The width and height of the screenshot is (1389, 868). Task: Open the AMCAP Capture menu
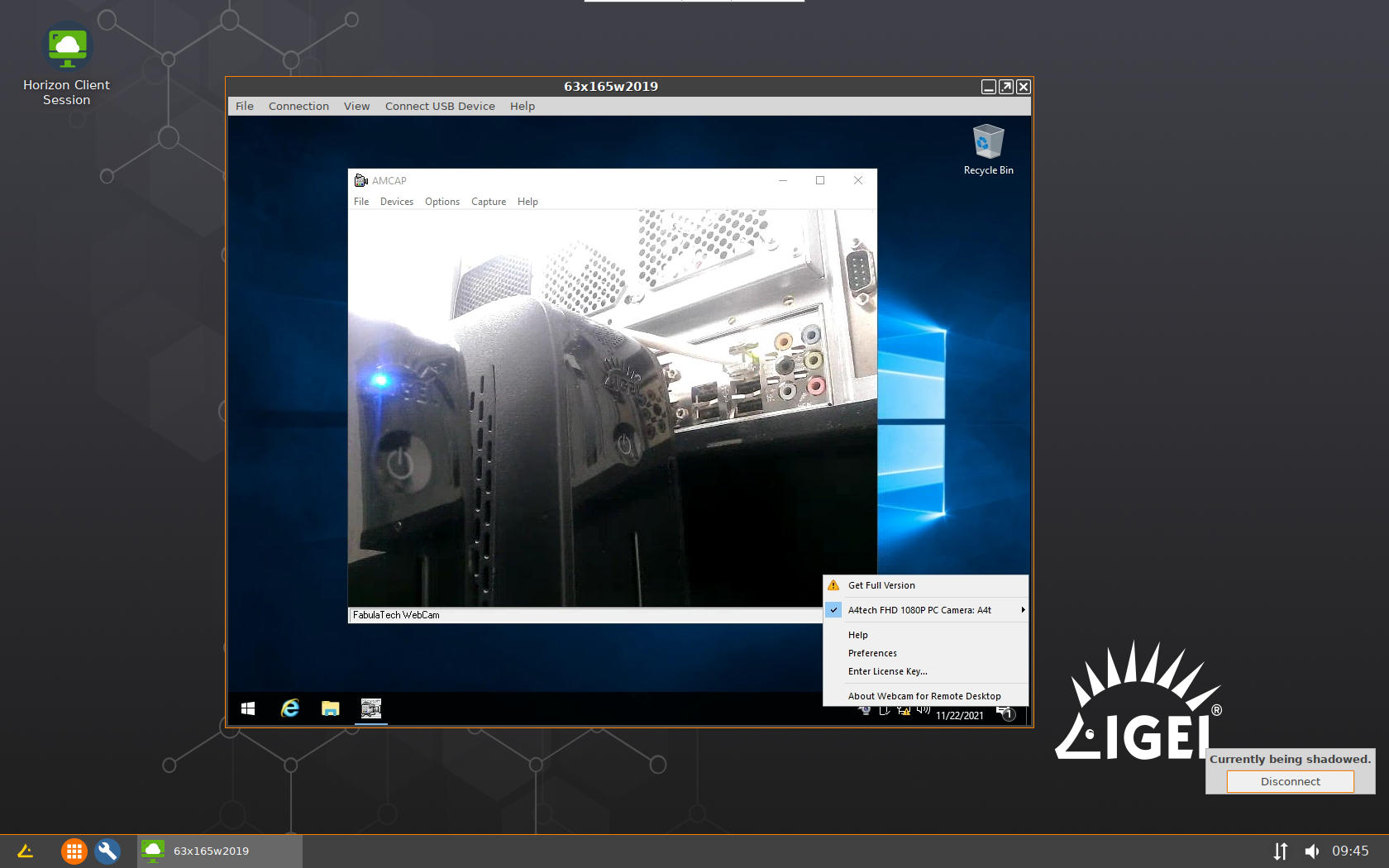point(489,202)
